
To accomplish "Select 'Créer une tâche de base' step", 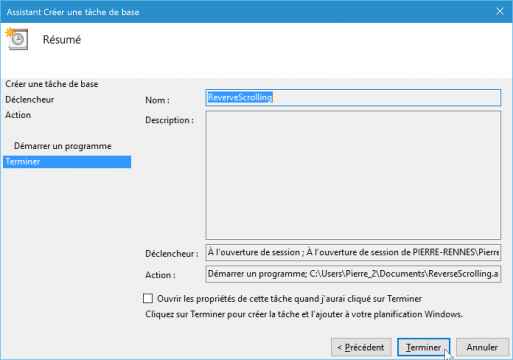I will 52,84.
